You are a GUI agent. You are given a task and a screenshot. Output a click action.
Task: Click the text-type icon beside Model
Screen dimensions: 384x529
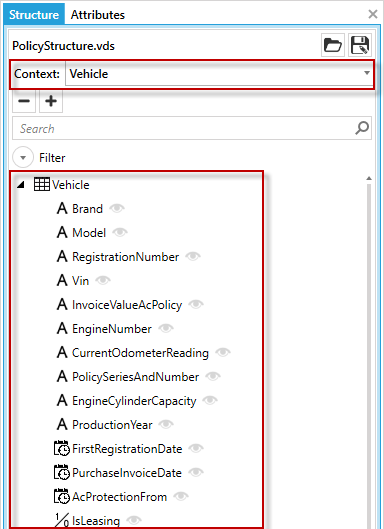[x=62, y=232]
